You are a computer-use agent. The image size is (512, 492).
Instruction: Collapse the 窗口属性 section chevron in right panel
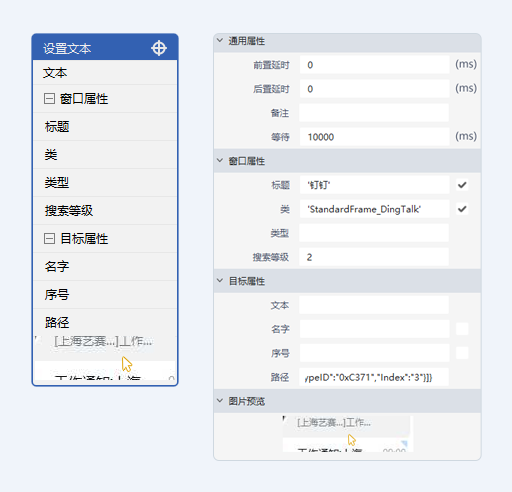[220, 160]
